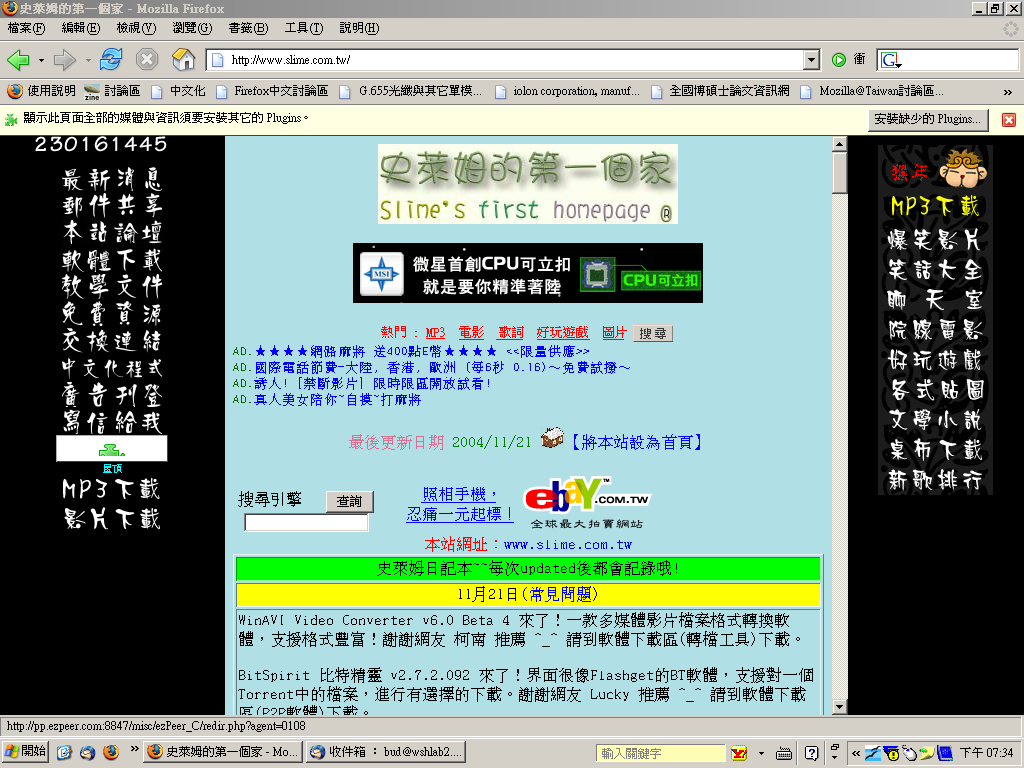The width and height of the screenshot is (1024, 768).
Task: Click the 聊天室 right sidebar link
Action: point(935,300)
